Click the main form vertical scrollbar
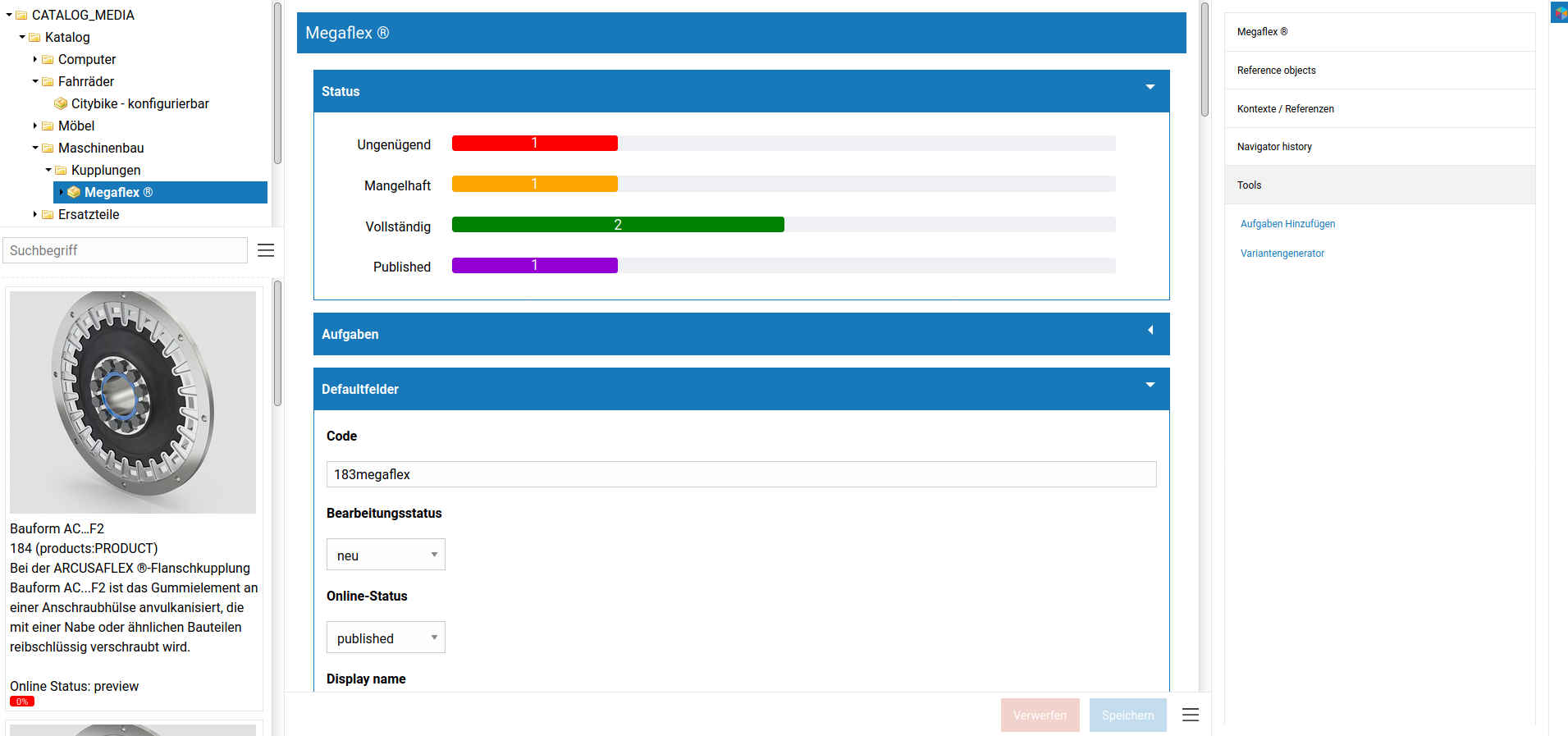The height and width of the screenshot is (736, 1568). 1205,59
